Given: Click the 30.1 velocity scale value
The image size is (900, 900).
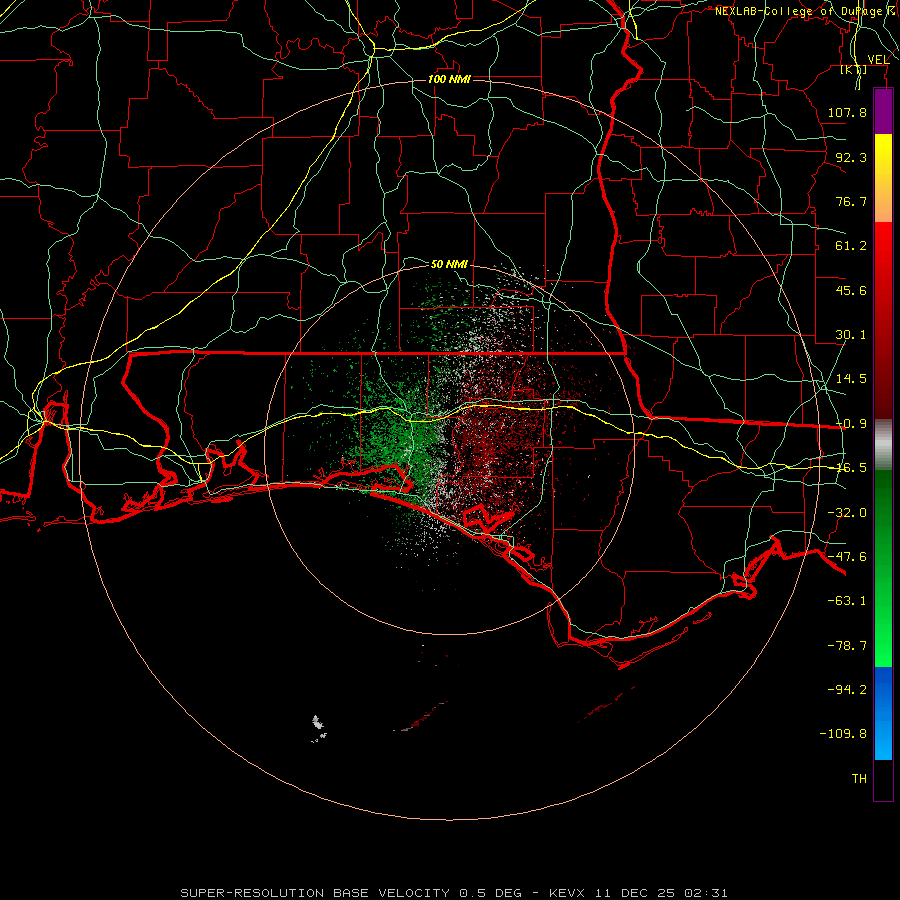Looking at the screenshot, I should (x=851, y=335).
